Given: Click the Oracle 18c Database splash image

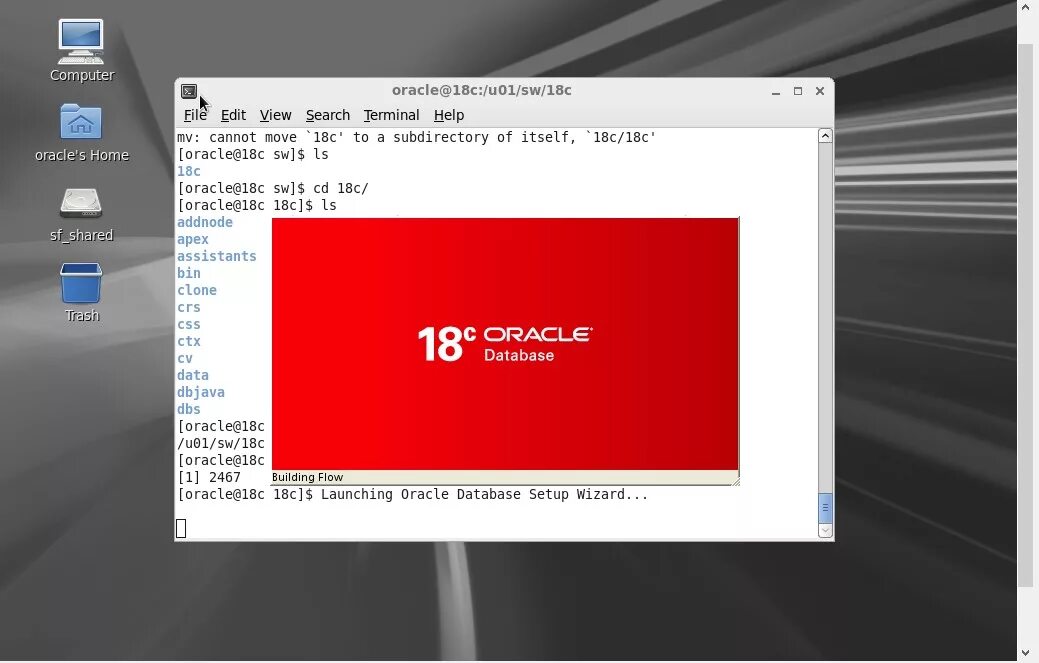Looking at the screenshot, I should pyautogui.click(x=505, y=344).
